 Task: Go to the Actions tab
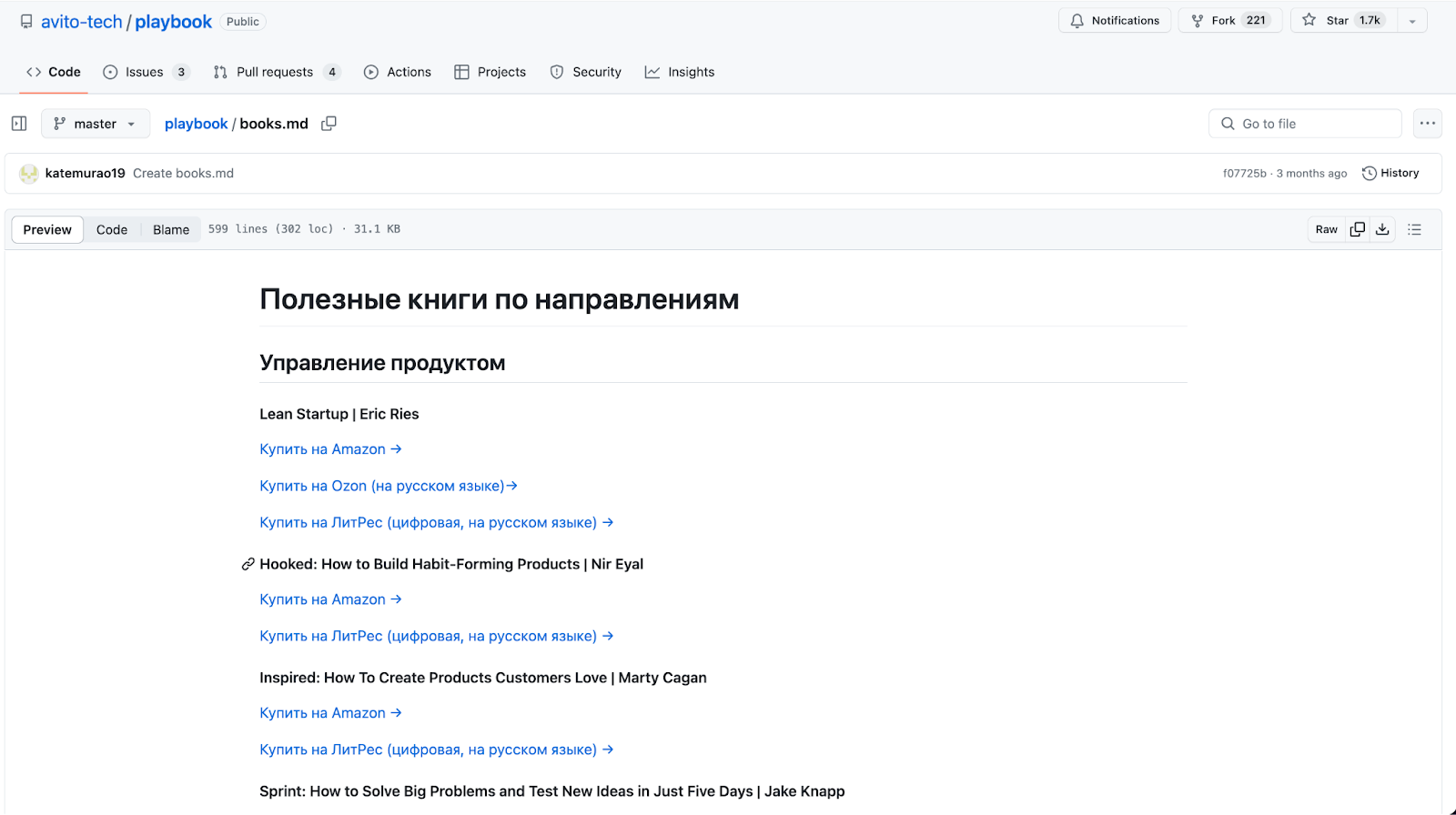click(398, 72)
